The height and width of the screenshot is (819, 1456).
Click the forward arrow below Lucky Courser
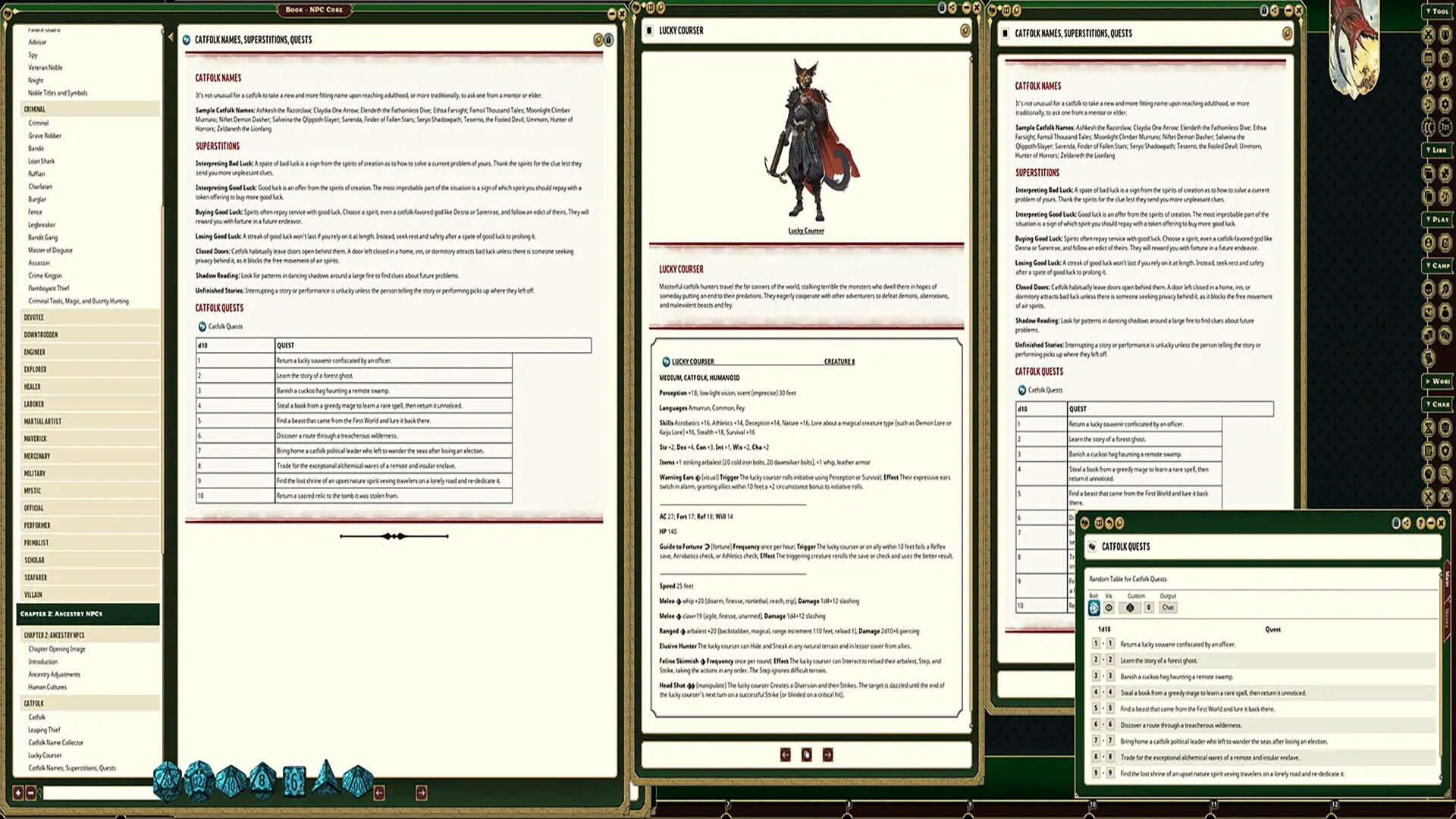(827, 755)
